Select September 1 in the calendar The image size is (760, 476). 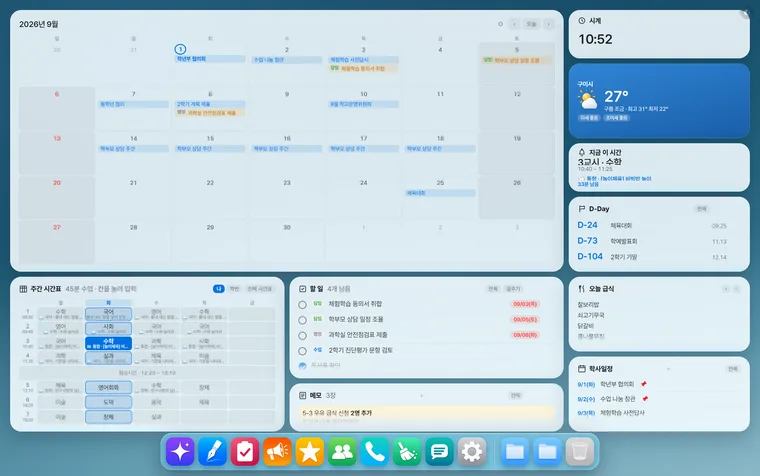180,49
